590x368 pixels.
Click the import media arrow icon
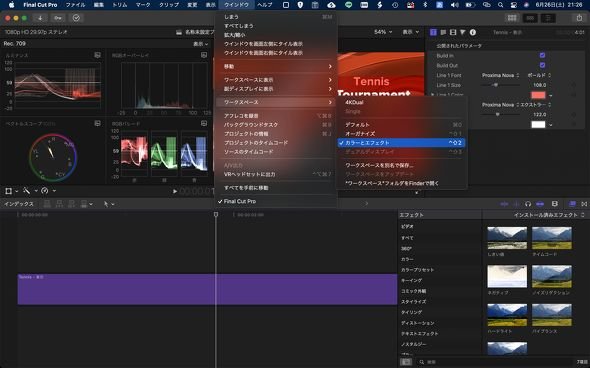pos(40,18)
